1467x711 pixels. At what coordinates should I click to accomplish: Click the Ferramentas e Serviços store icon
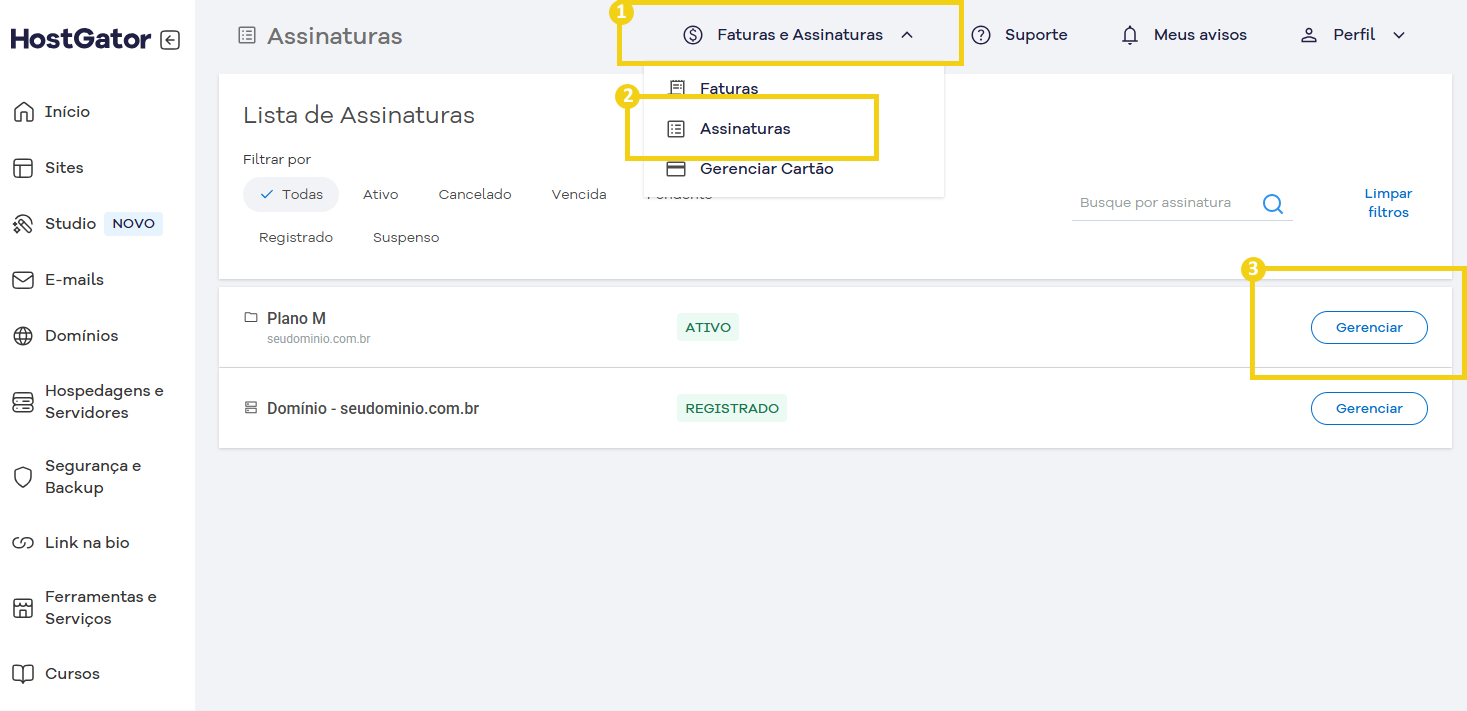coord(23,608)
